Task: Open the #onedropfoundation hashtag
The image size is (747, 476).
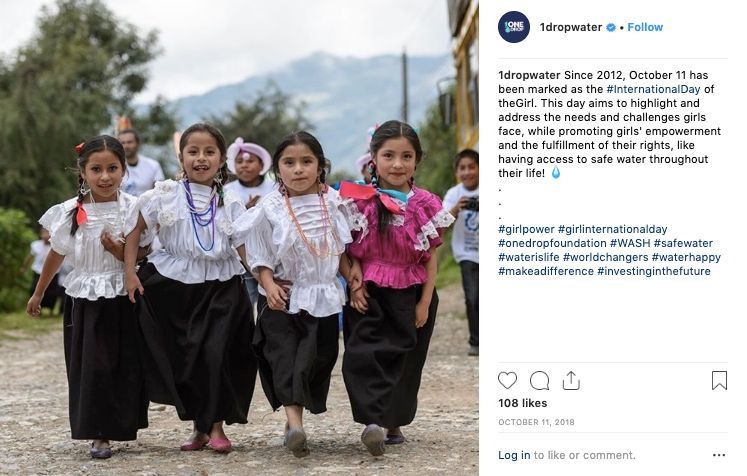Action: pyautogui.click(x=552, y=243)
